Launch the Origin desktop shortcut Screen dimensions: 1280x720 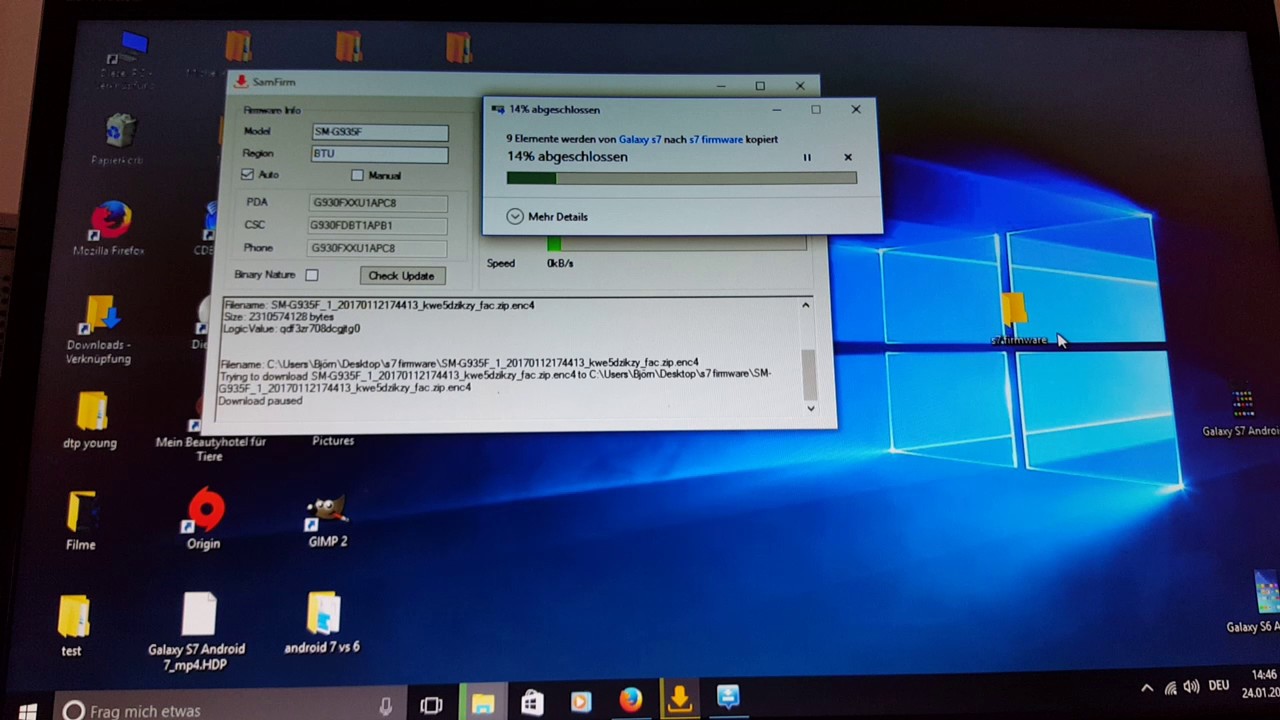pyautogui.click(x=204, y=518)
